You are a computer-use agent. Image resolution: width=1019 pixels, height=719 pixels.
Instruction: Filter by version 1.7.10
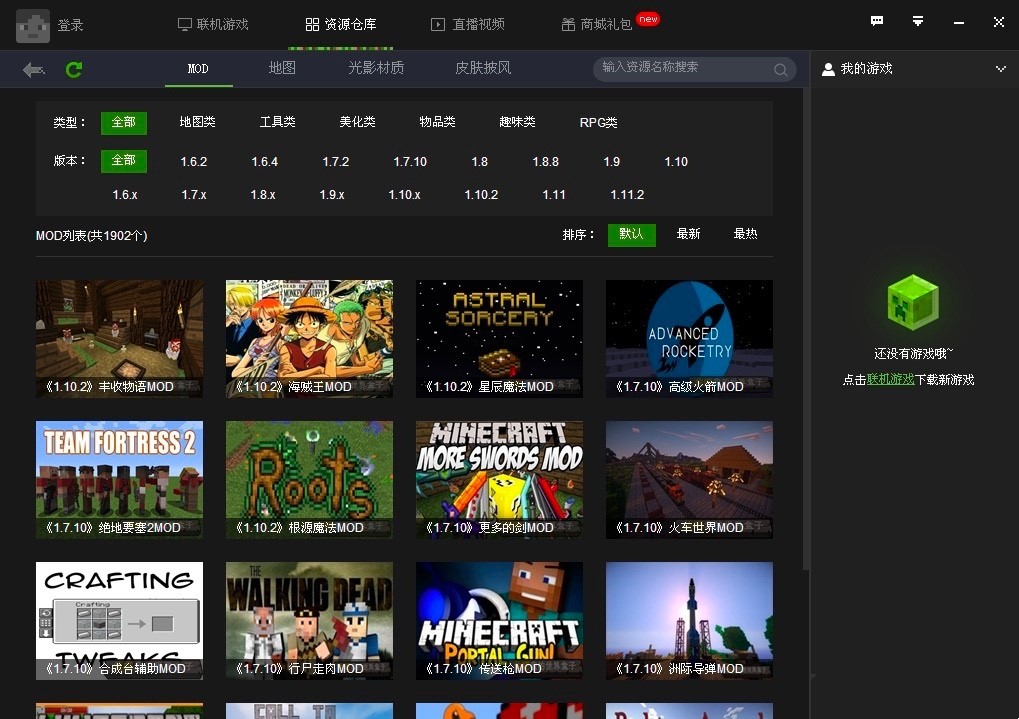click(x=410, y=161)
